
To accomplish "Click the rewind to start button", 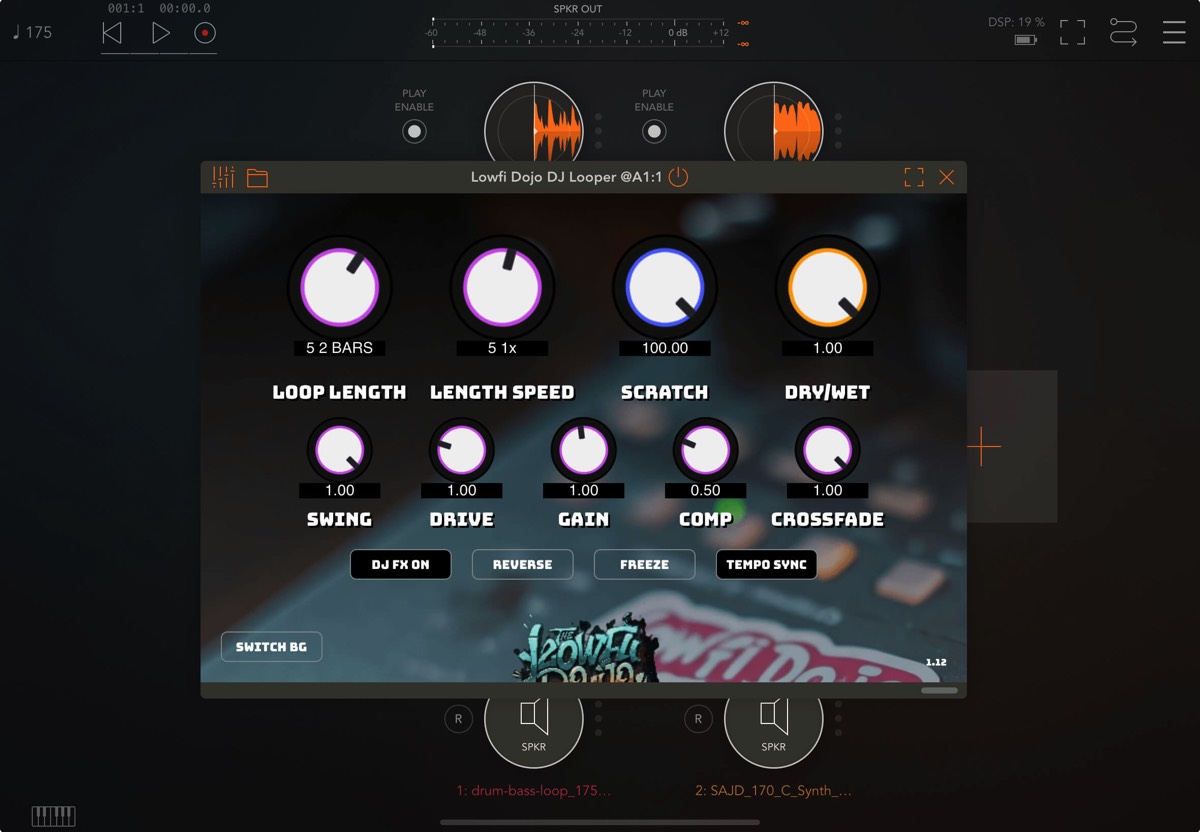I will coord(112,33).
